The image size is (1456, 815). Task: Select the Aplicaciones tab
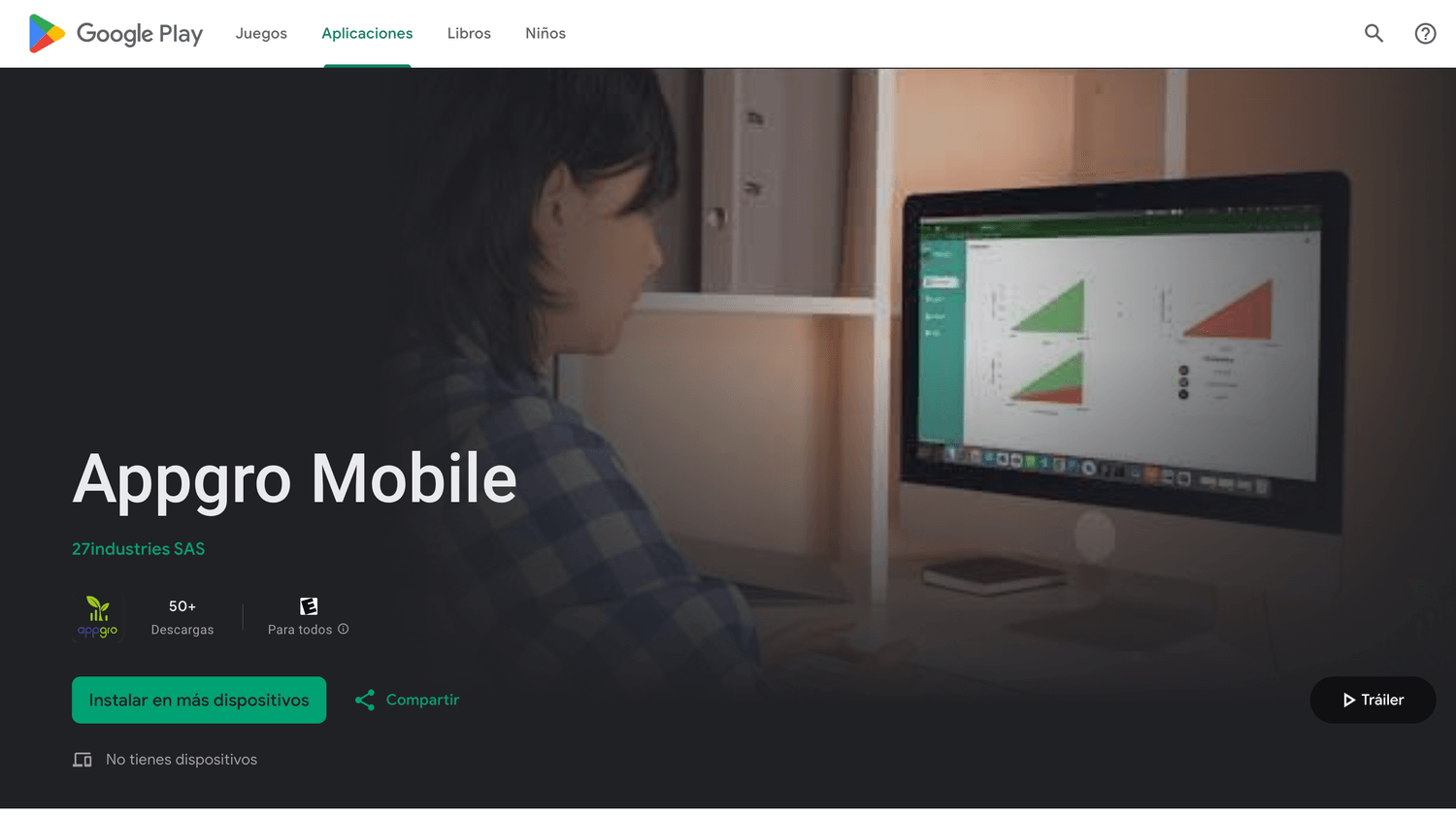(367, 33)
